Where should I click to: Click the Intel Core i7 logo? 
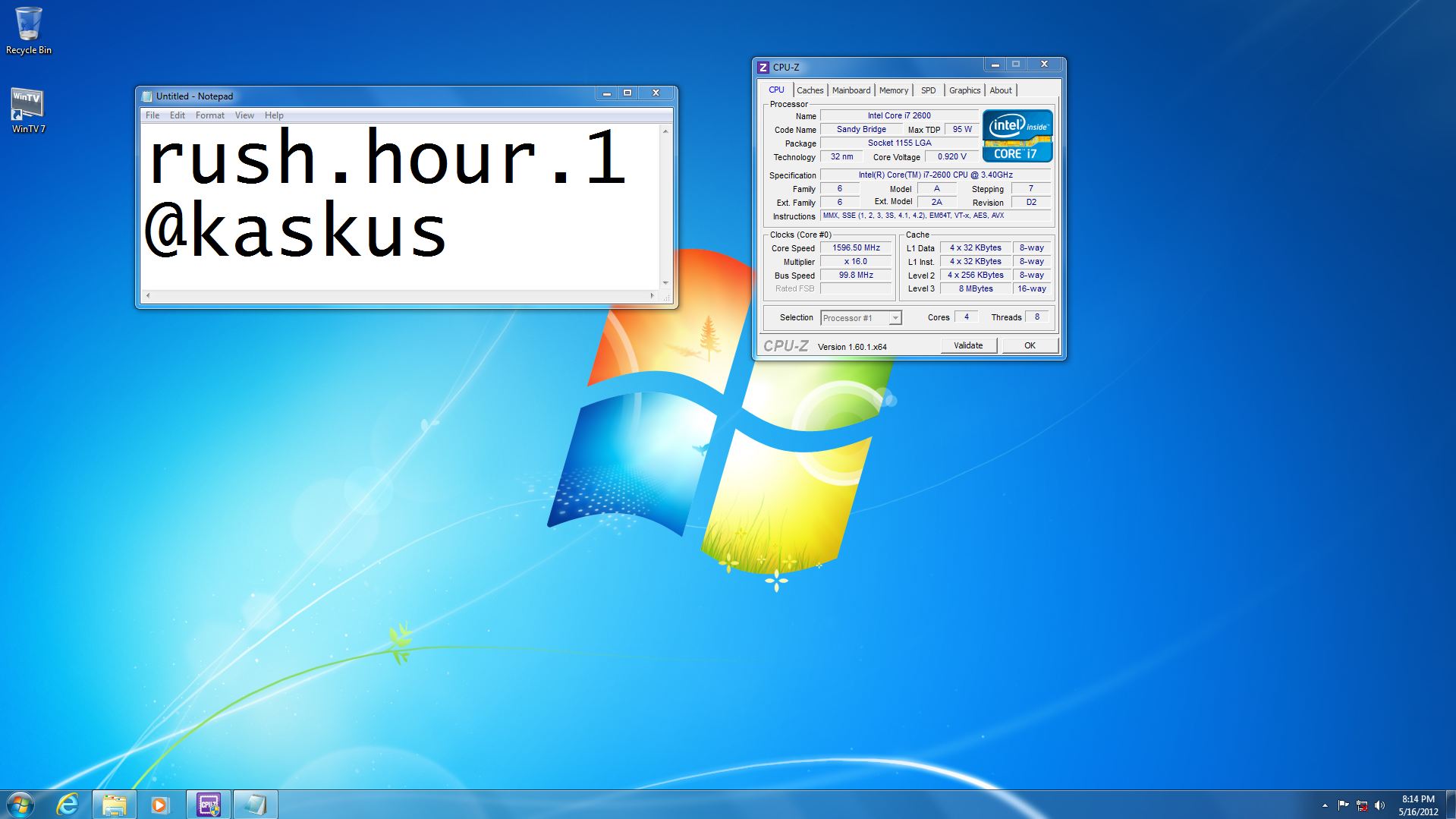pos(1017,136)
